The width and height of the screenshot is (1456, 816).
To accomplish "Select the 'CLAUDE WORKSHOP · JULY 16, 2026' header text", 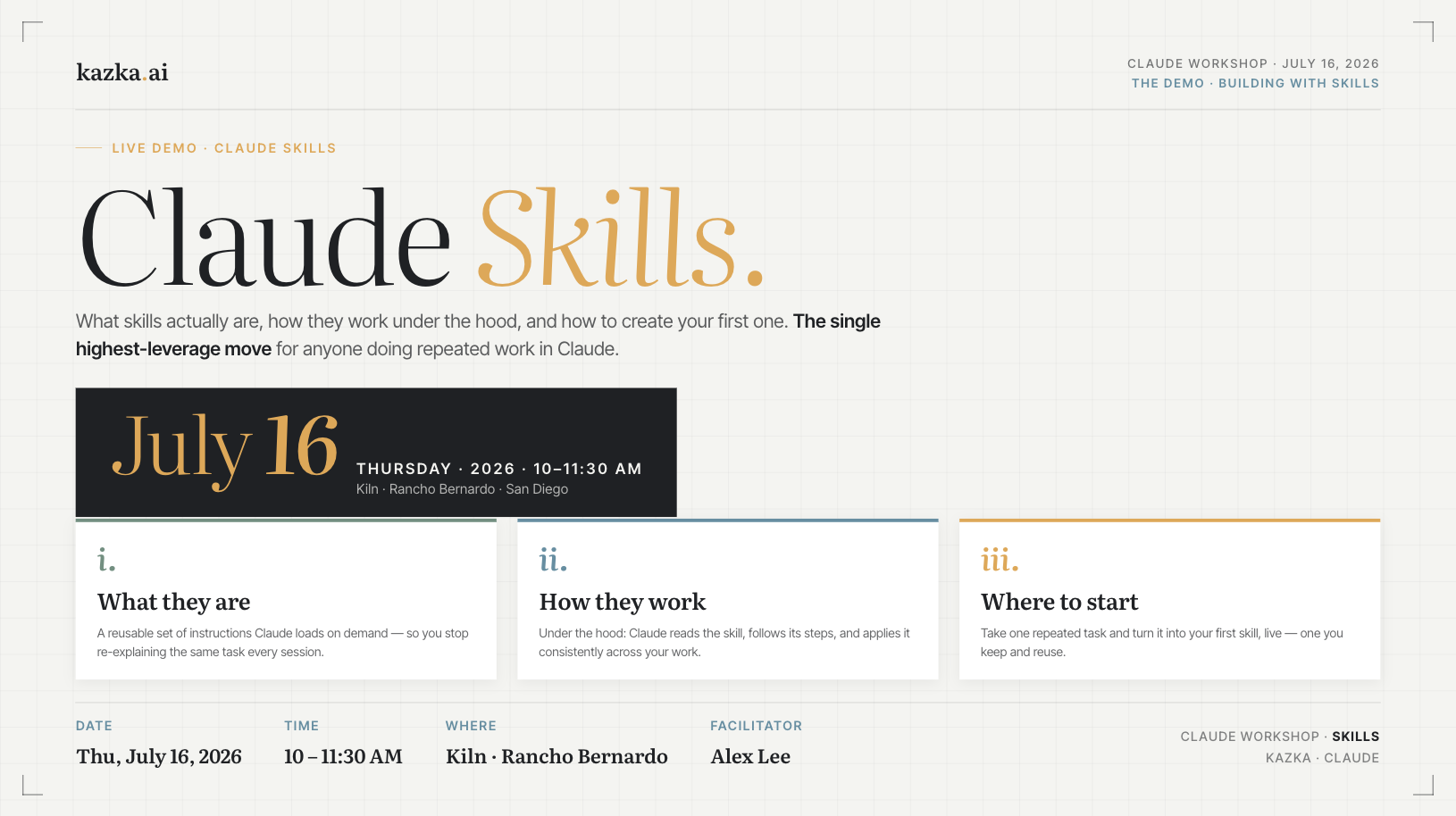I will 1252,63.
